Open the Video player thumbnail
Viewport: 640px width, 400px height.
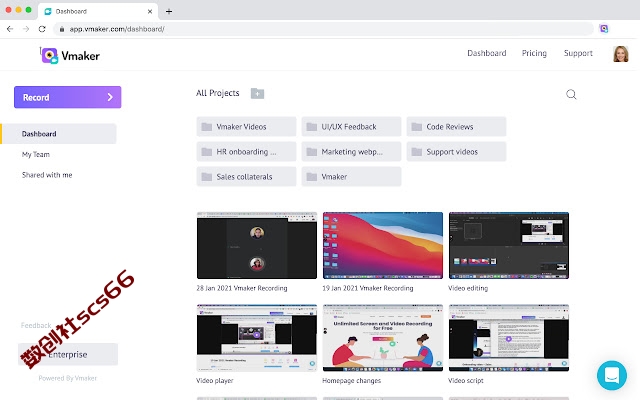tap(257, 338)
